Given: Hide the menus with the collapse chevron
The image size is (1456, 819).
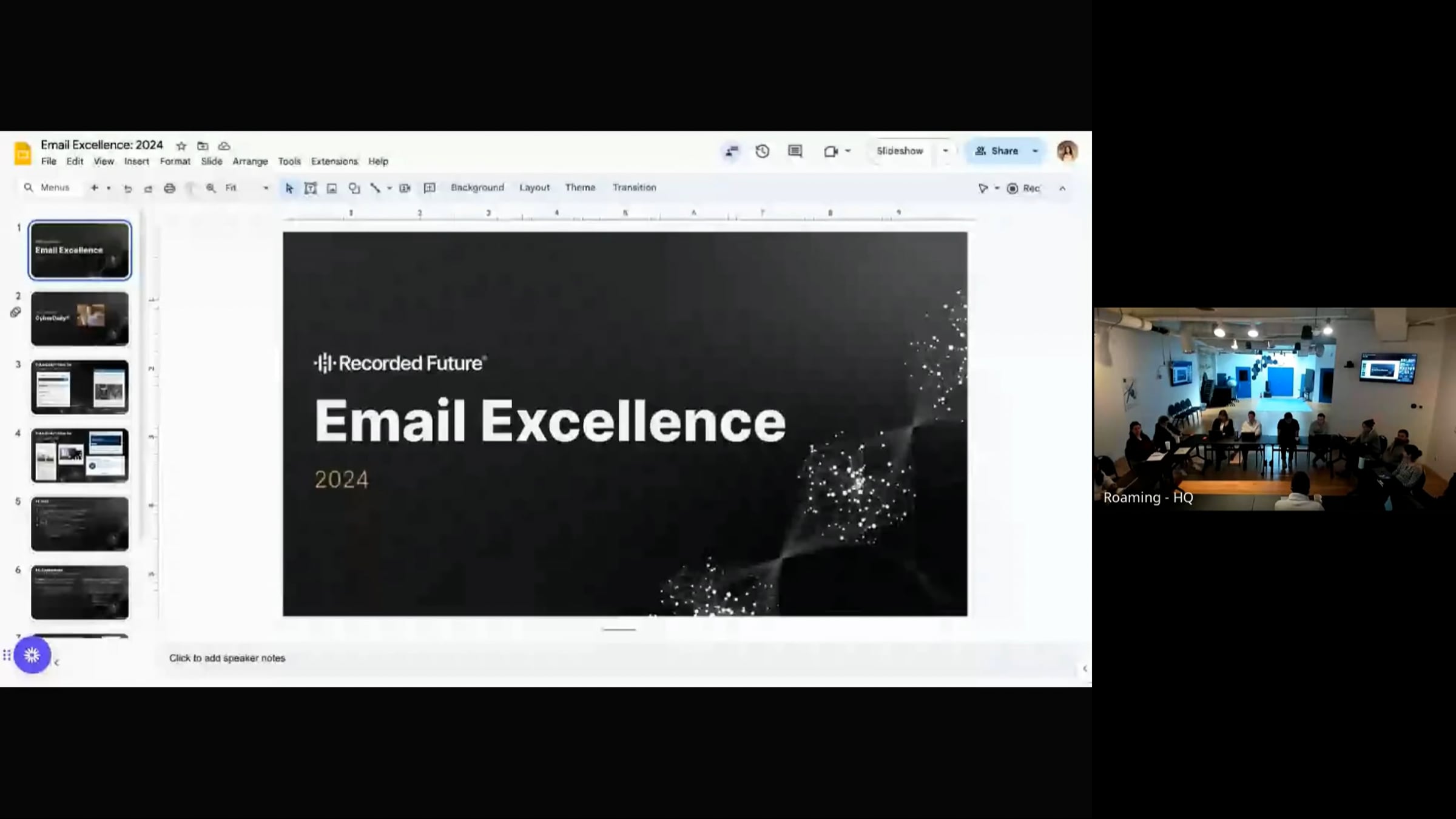Looking at the screenshot, I should (1062, 188).
